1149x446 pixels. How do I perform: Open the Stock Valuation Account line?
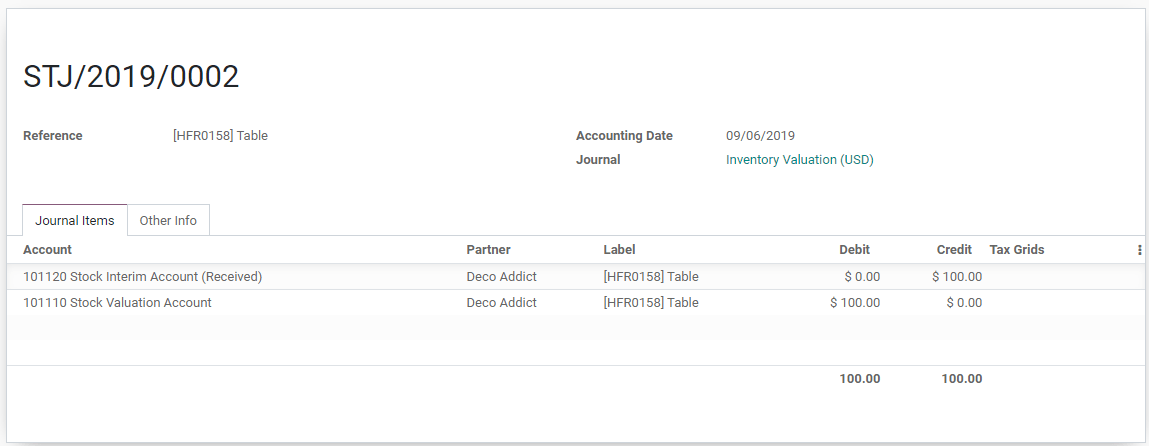(x=117, y=303)
